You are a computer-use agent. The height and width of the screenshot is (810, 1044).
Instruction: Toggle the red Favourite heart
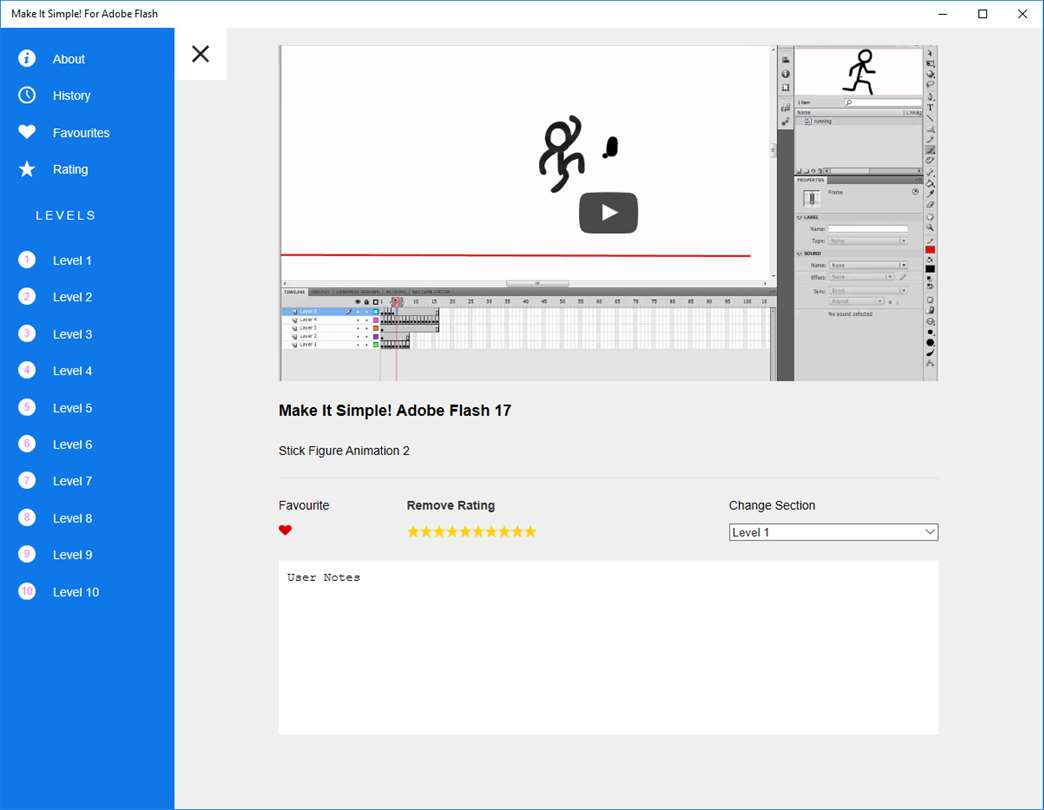[285, 530]
